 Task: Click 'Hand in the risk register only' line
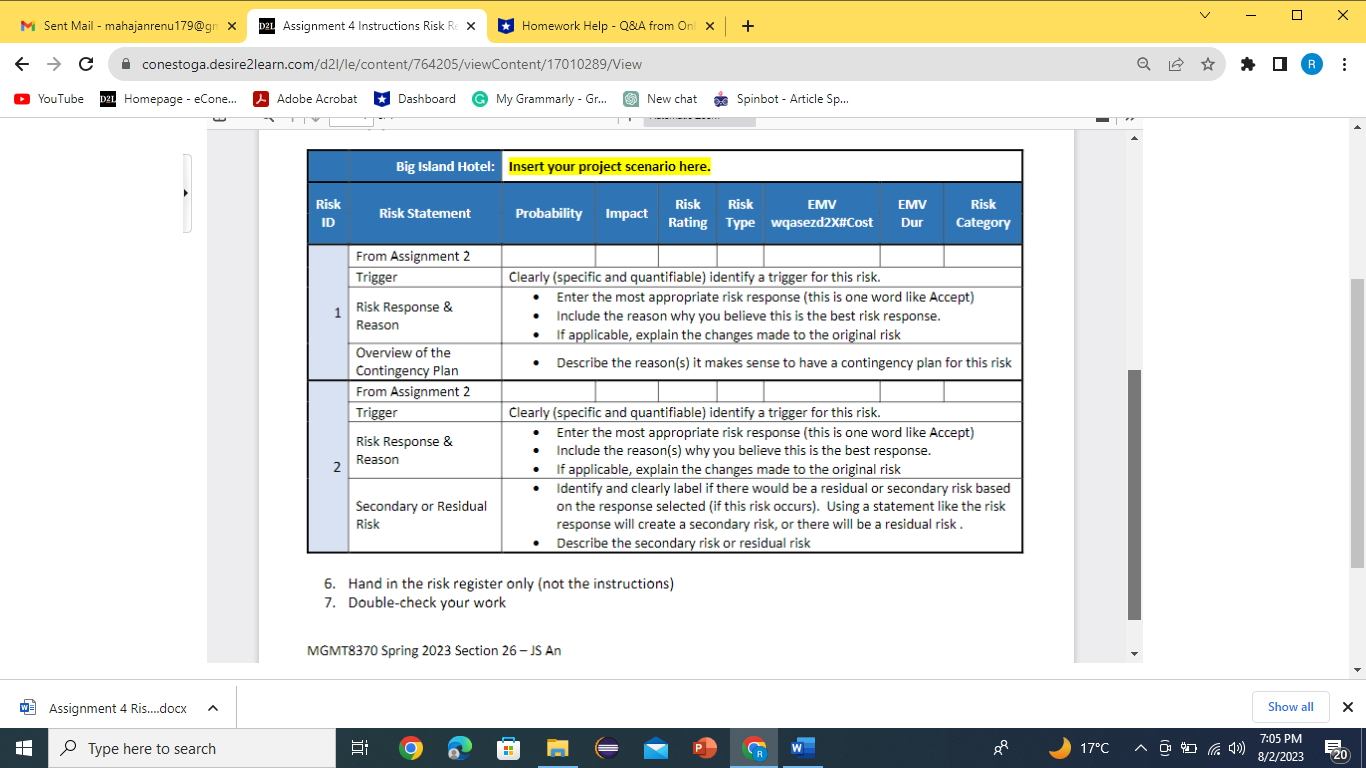pos(511,583)
